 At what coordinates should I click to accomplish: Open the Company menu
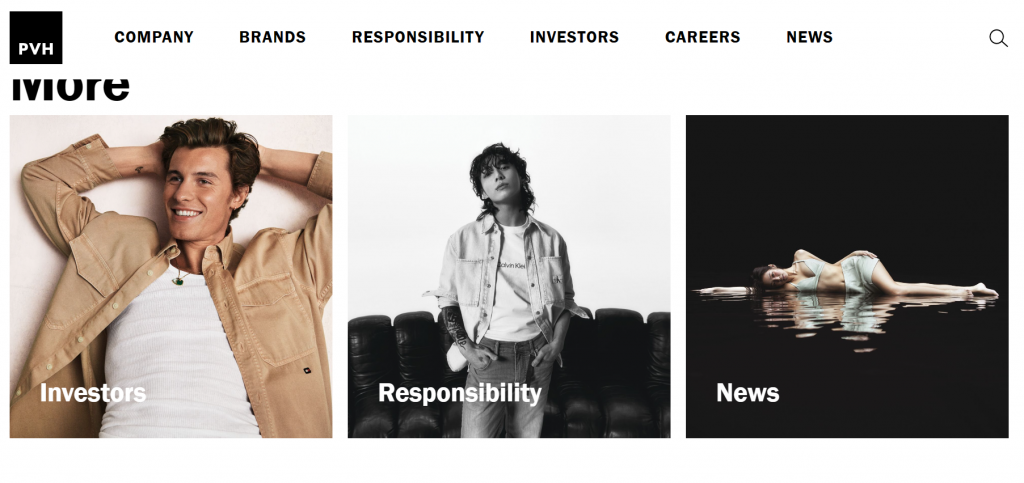coord(154,37)
